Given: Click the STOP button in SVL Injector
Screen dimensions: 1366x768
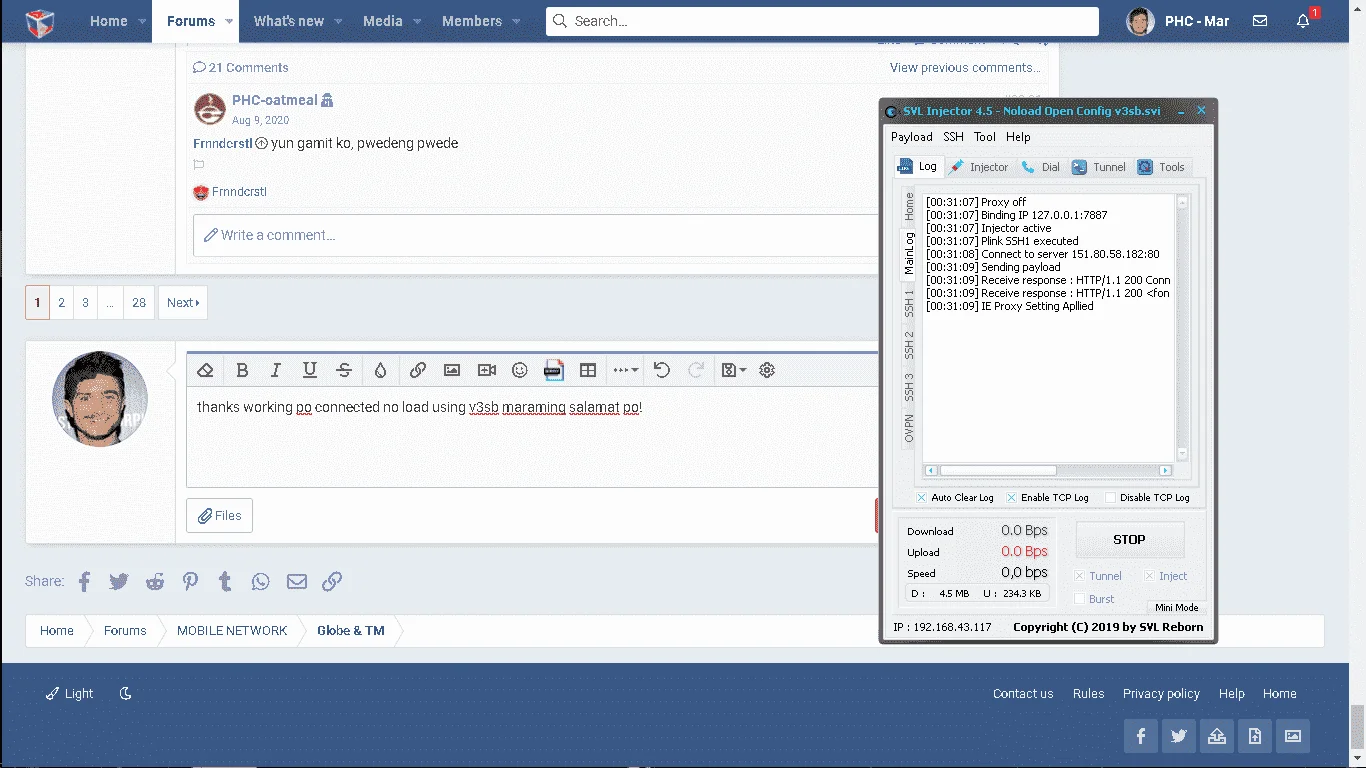Looking at the screenshot, I should [x=1129, y=540].
